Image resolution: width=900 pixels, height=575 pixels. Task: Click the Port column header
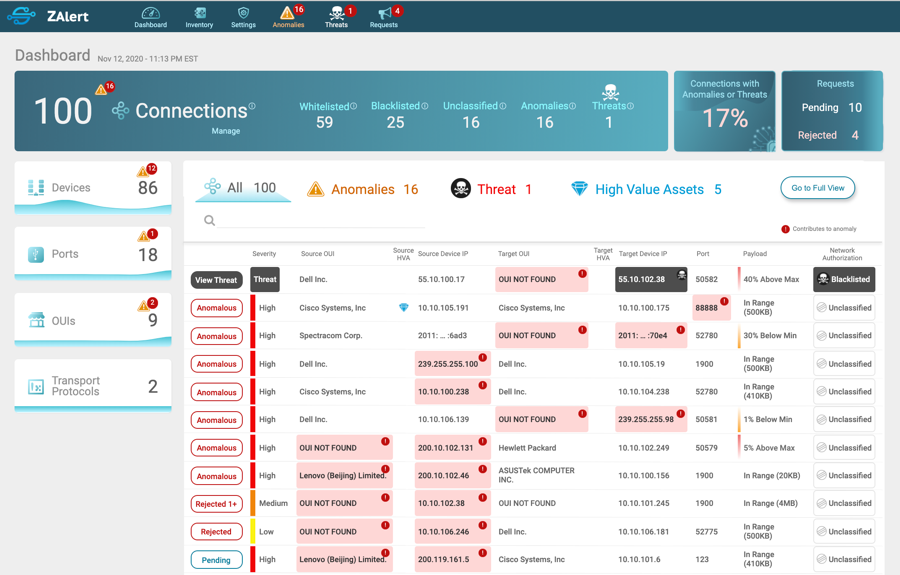pyautogui.click(x=703, y=254)
